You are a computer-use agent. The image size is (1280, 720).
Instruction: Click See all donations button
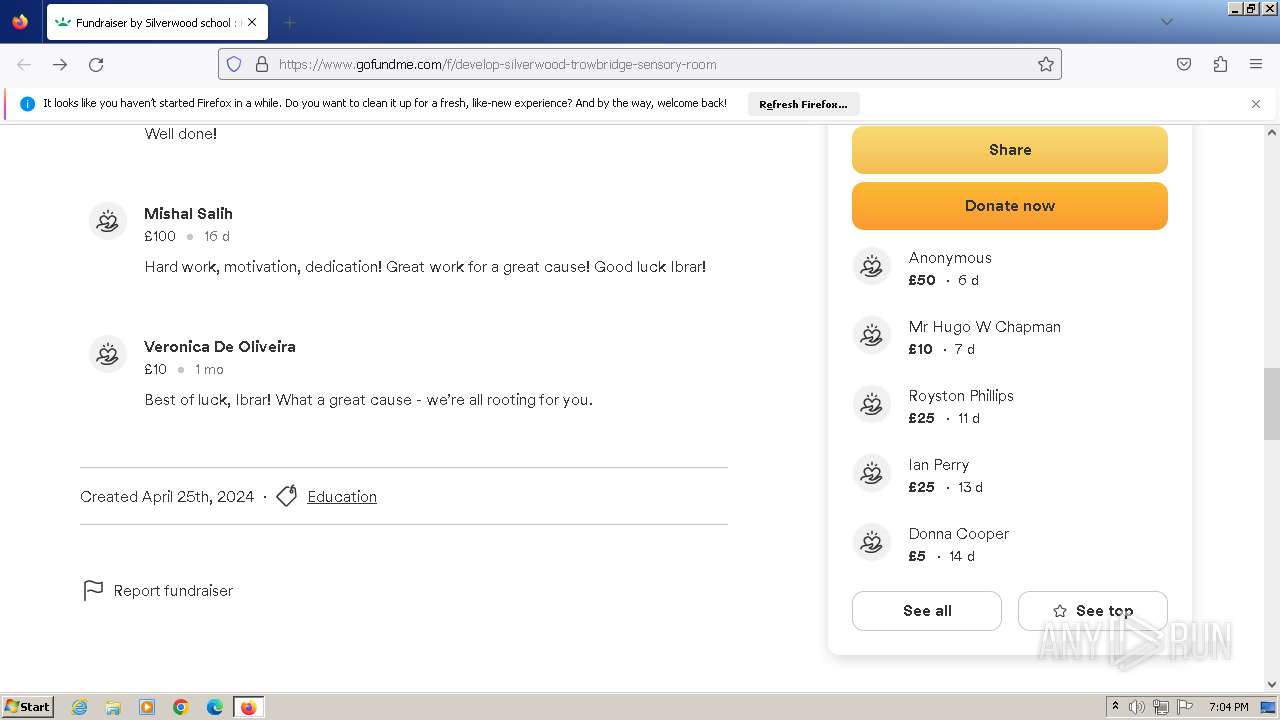click(927, 611)
